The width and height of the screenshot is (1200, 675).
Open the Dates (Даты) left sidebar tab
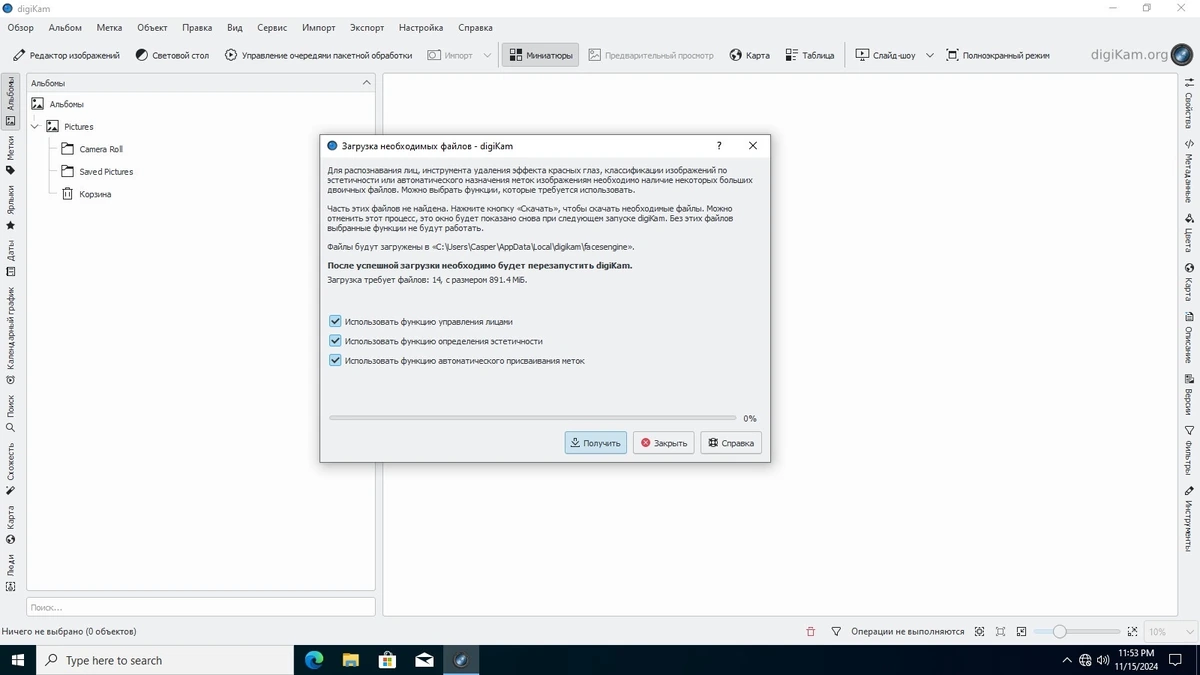pos(11,257)
